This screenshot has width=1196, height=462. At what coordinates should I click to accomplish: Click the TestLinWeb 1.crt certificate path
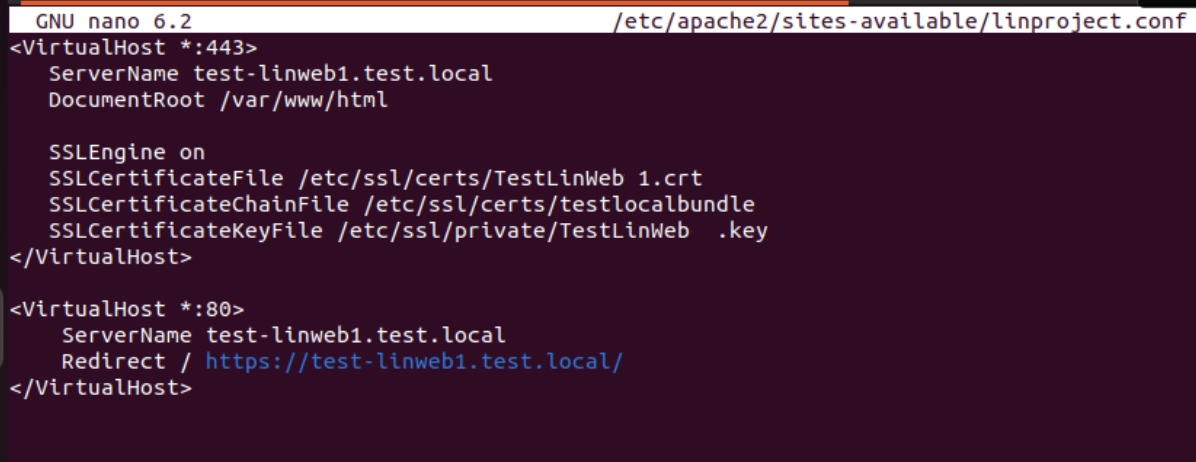(500, 178)
